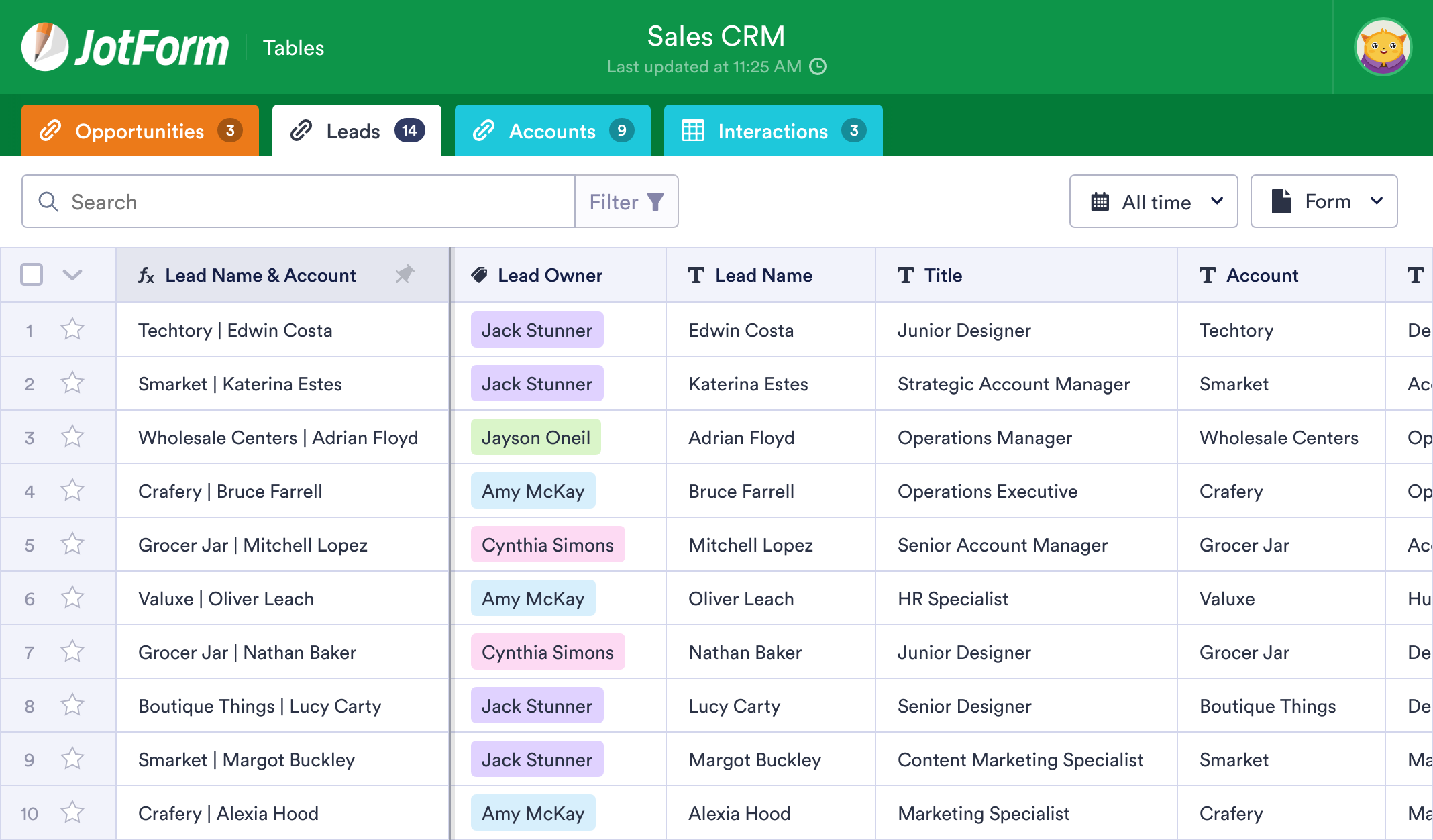This screenshot has height=840, width=1433.
Task: Click the clock icon next to last updated time
Action: point(818,67)
